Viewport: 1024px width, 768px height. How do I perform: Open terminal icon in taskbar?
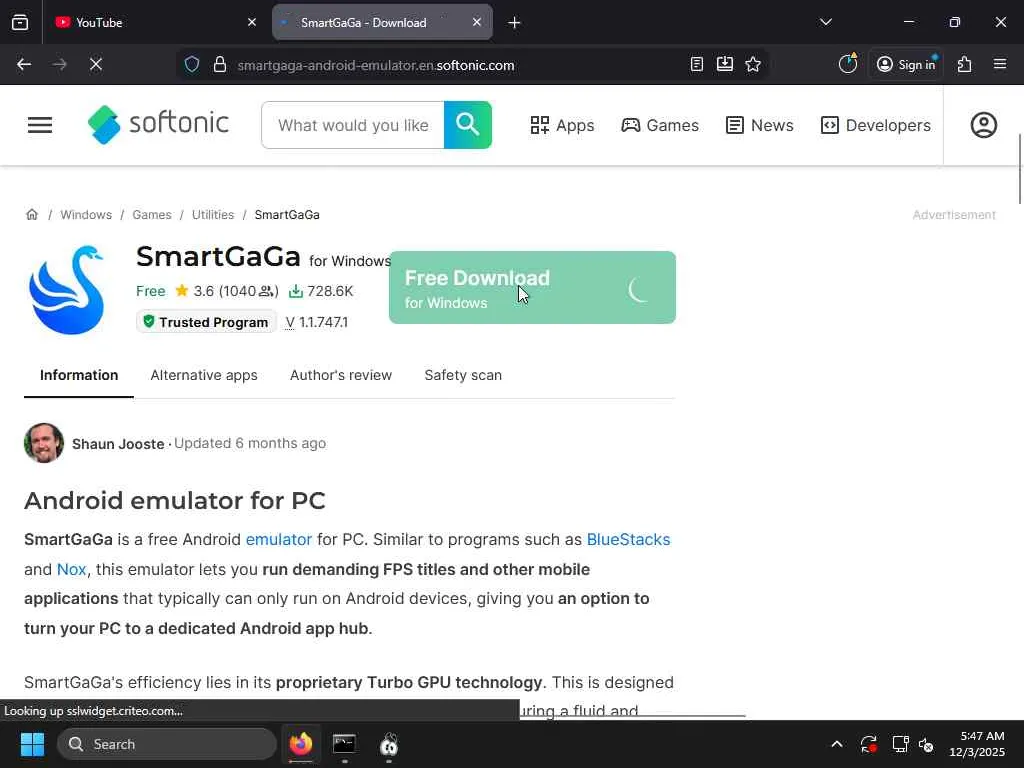click(344, 744)
